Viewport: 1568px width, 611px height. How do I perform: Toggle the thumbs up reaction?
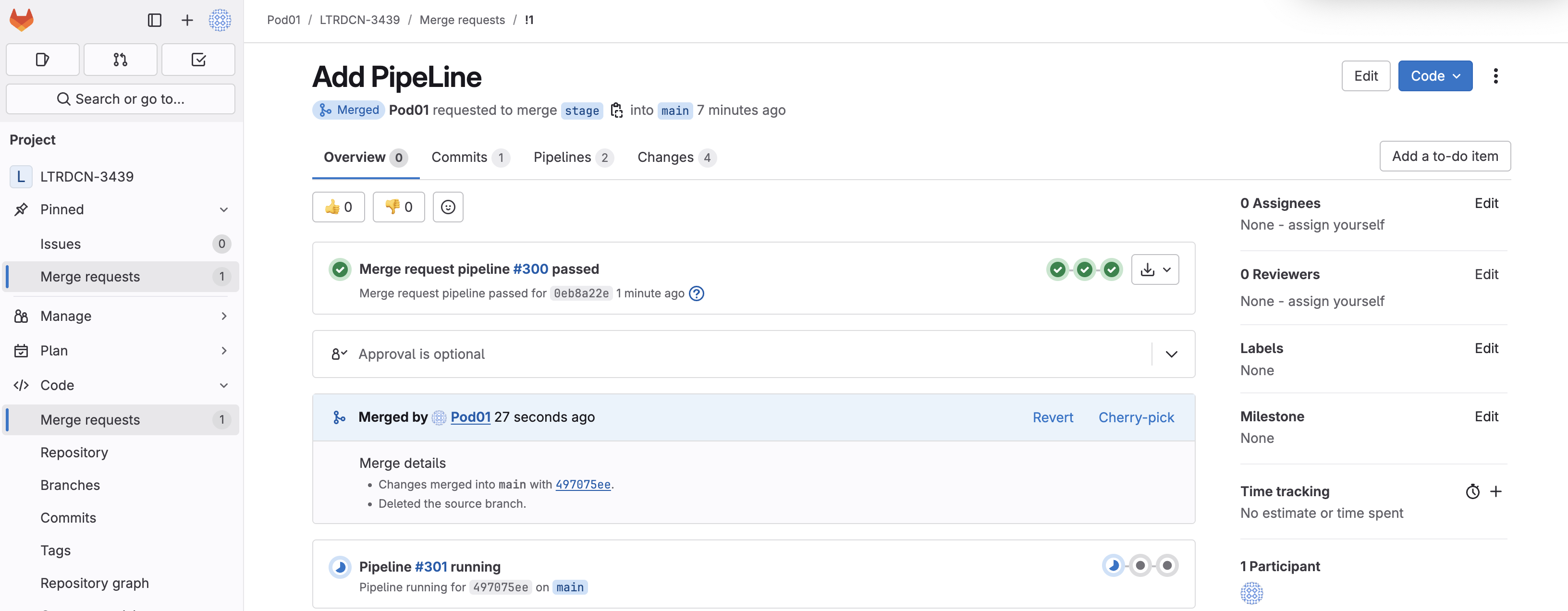pyautogui.click(x=338, y=207)
